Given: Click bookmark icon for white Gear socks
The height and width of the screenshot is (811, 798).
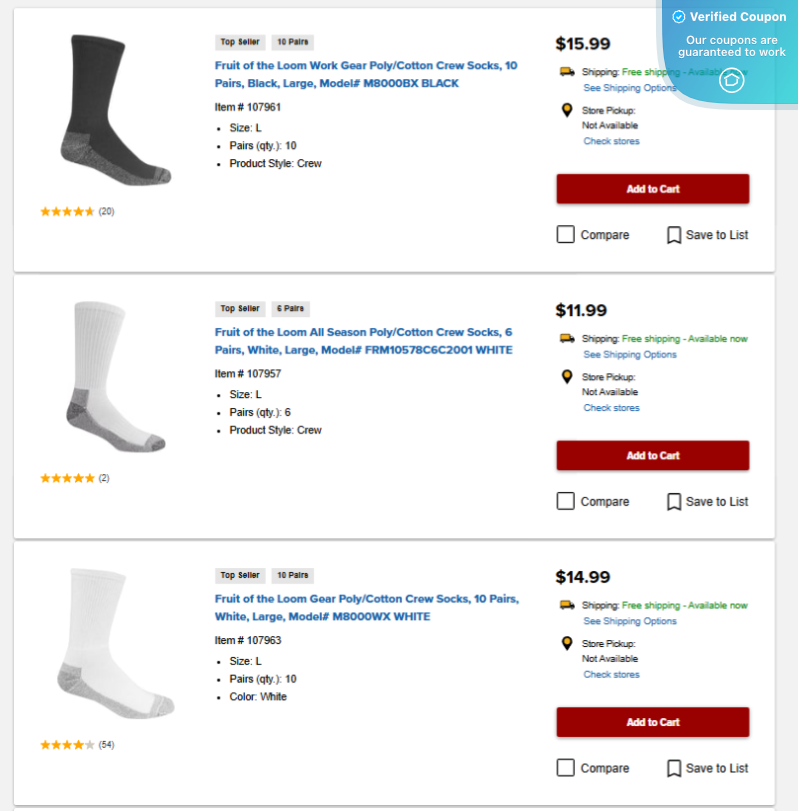Looking at the screenshot, I should coord(674,768).
